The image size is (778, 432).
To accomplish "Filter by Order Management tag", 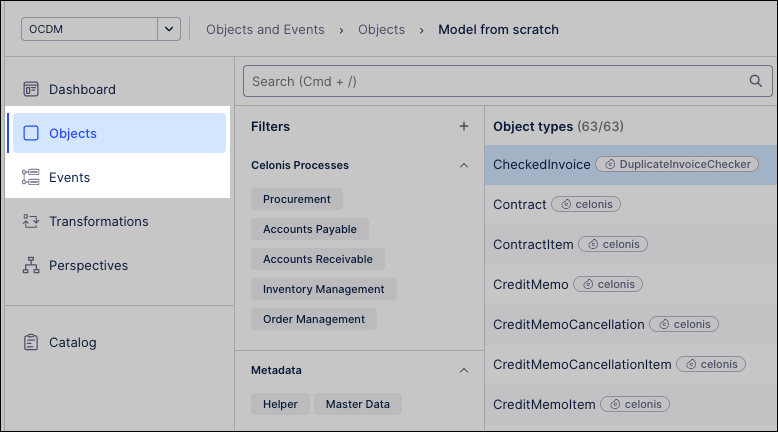I will 314,319.
